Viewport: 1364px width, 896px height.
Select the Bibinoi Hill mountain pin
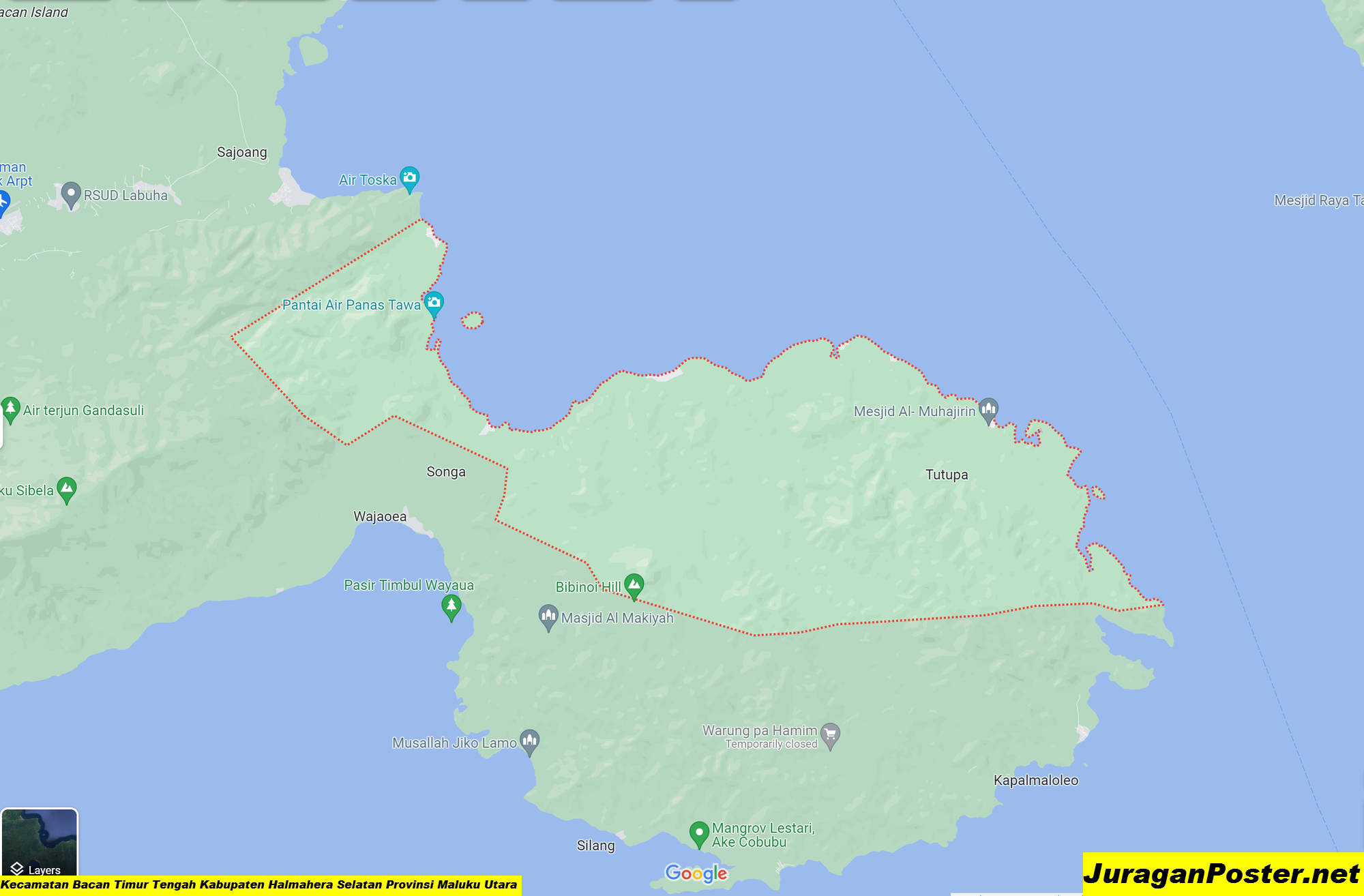634,586
